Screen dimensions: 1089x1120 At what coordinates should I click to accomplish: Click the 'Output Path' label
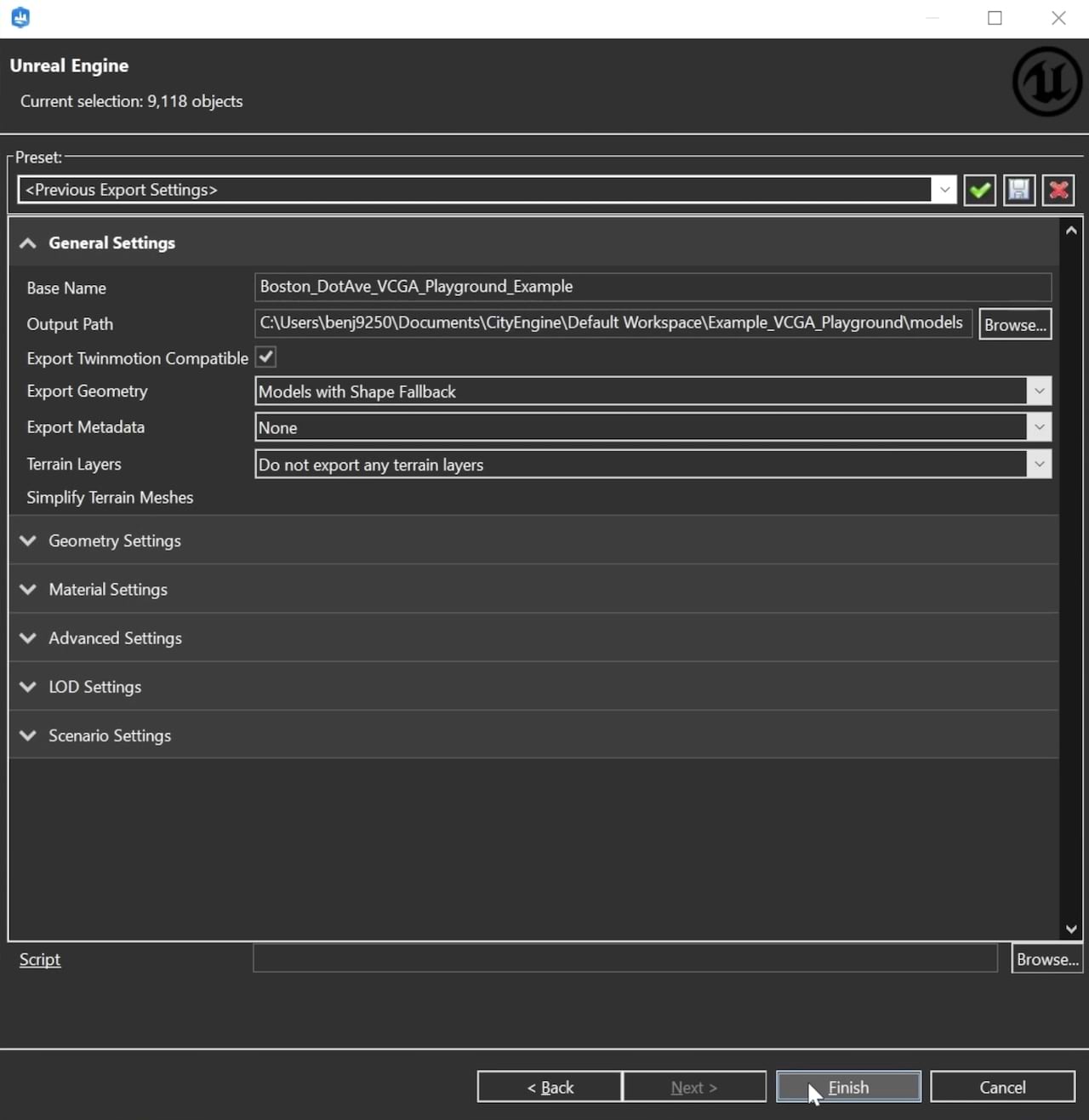coord(70,324)
